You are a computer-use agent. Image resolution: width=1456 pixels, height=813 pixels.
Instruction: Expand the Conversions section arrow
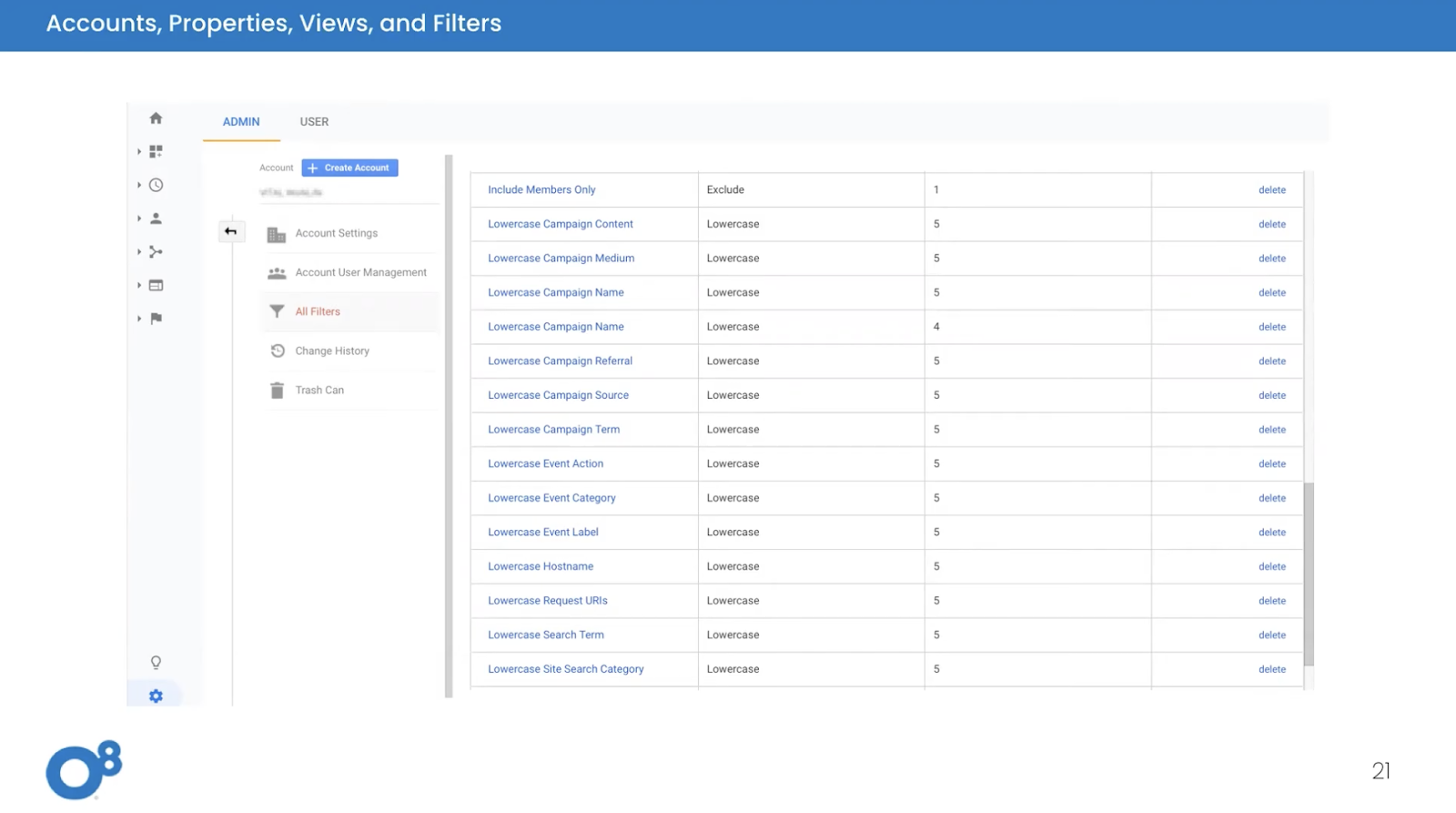coord(139,319)
